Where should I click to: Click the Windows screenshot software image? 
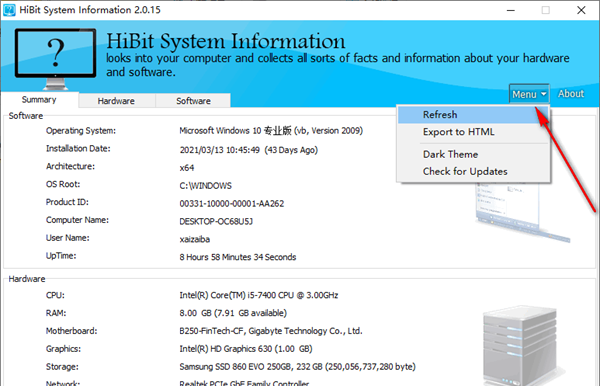(x=523, y=212)
